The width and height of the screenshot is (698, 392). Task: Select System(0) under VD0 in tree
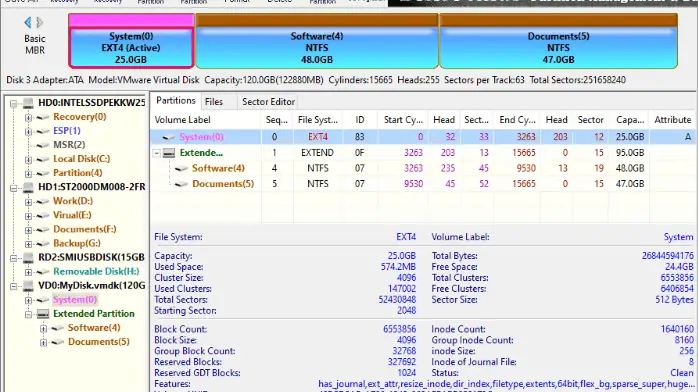pos(75,299)
